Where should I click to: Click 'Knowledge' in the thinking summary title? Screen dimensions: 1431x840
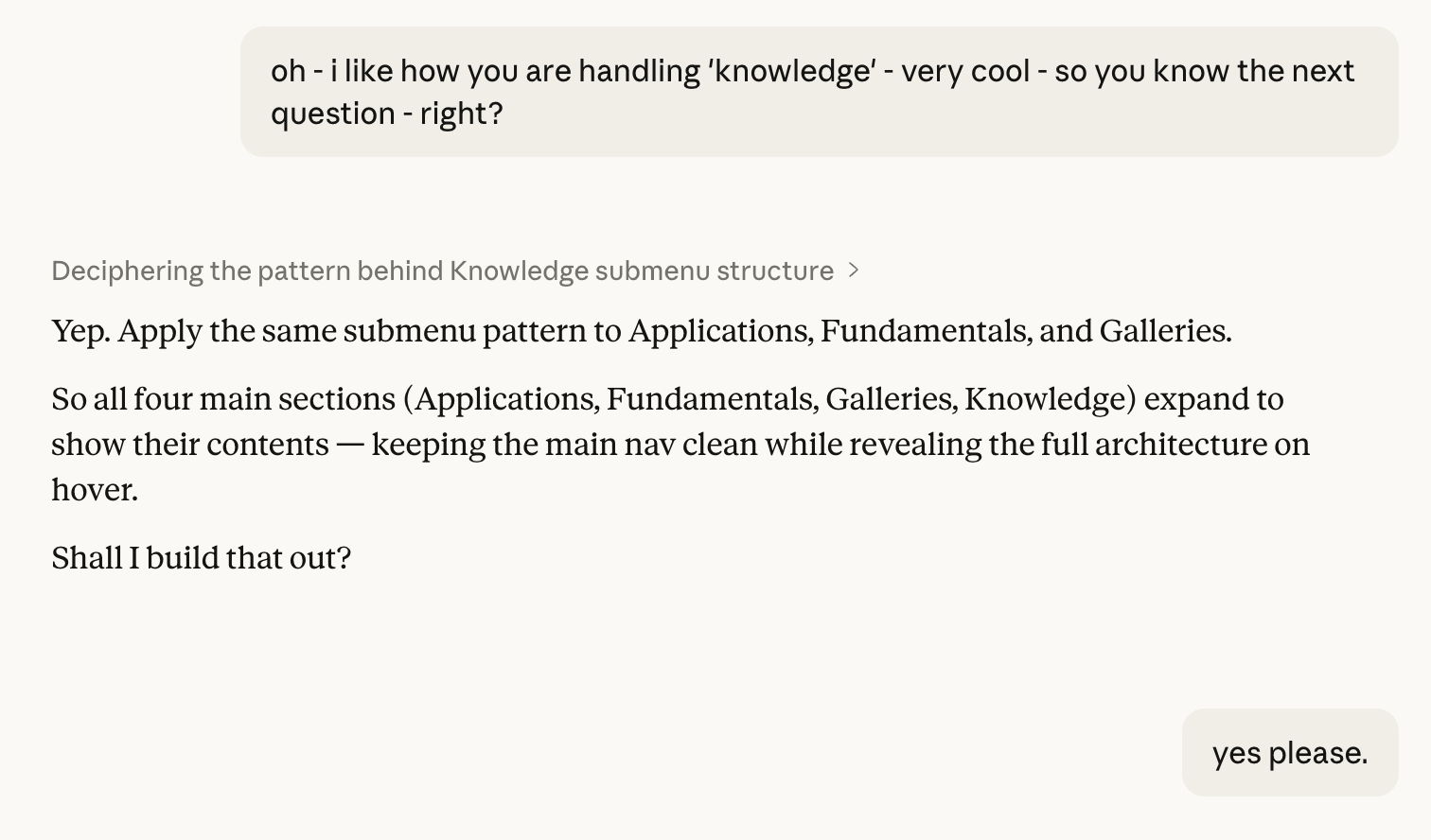[519, 271]
